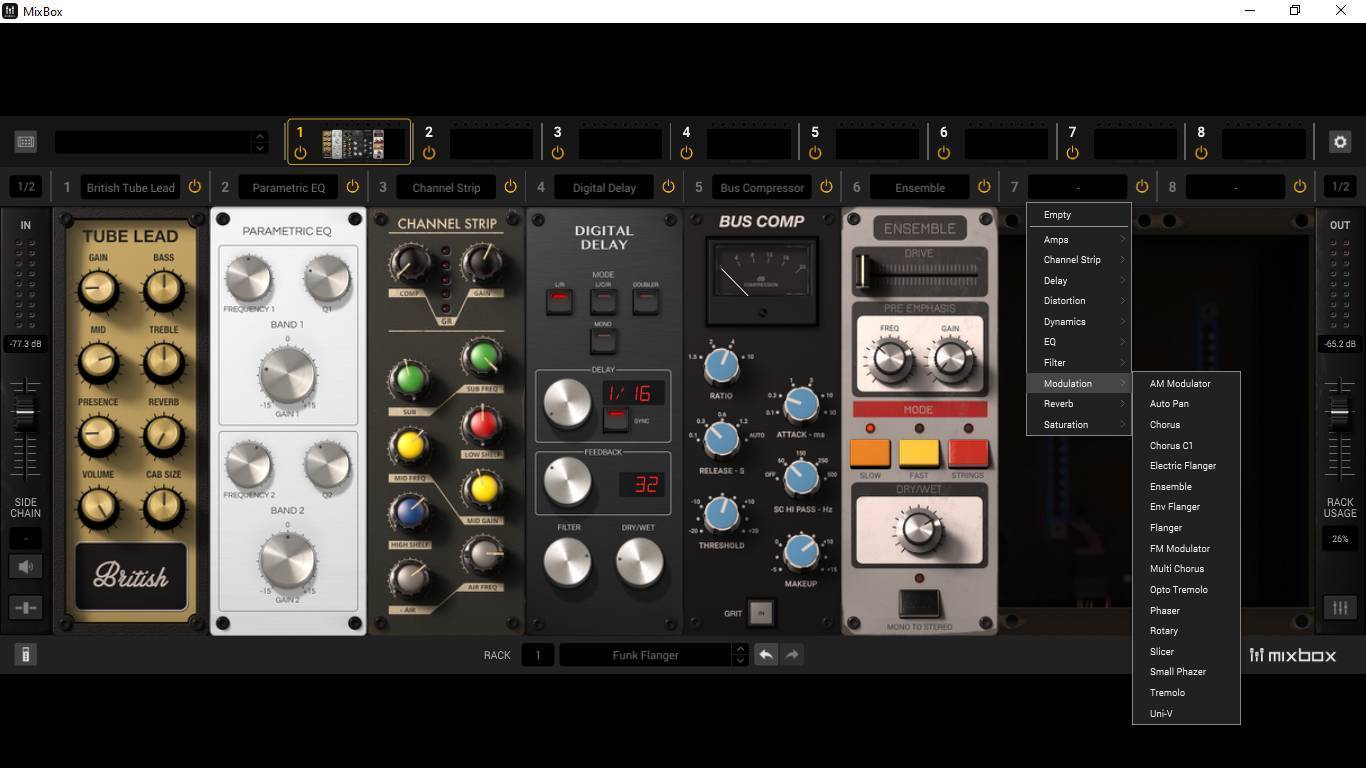Click the redo arrow button

(x=792, y=655)
